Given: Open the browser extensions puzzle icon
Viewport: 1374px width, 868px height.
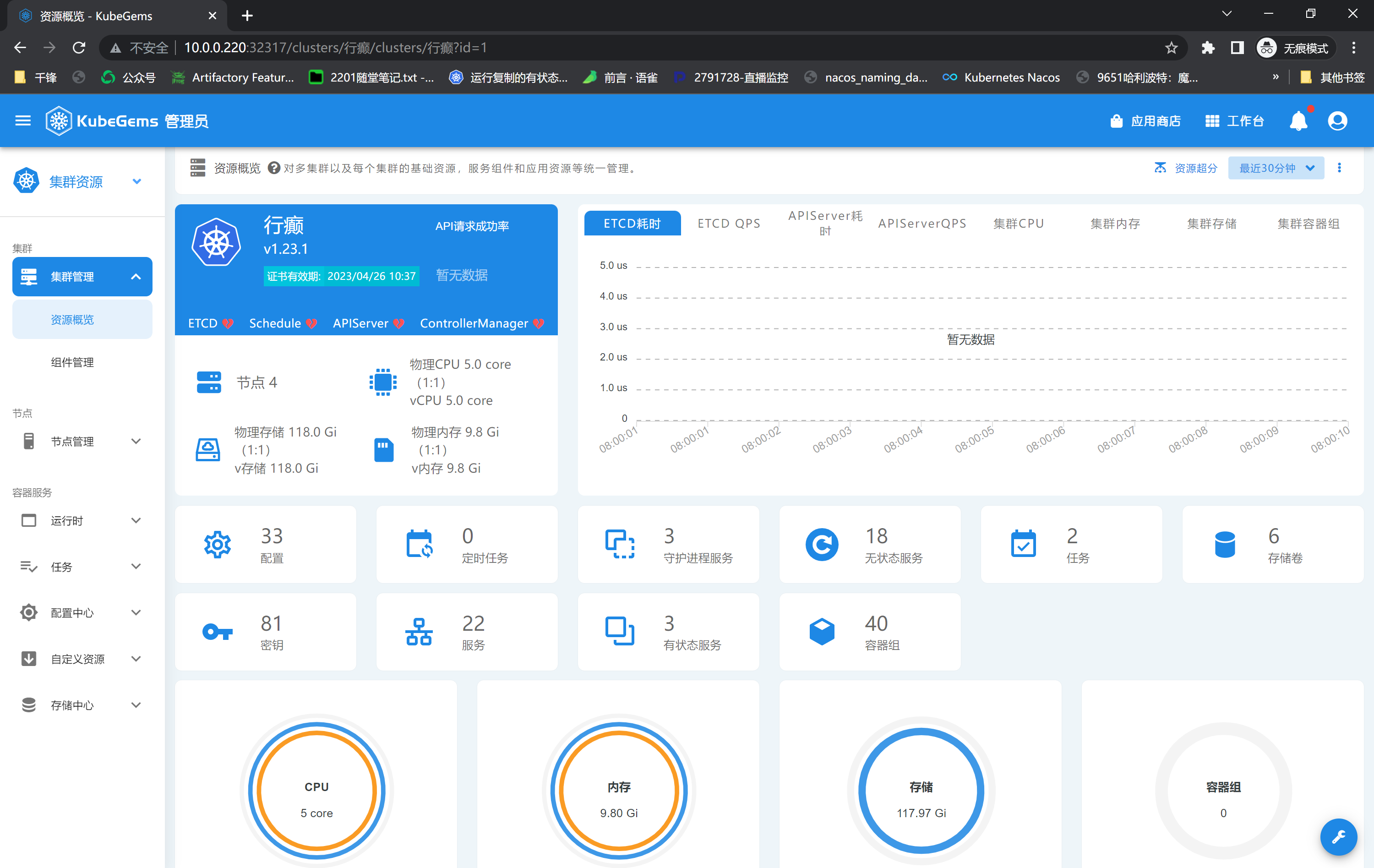Looking at the screenshot, I should pos(1207,47).
